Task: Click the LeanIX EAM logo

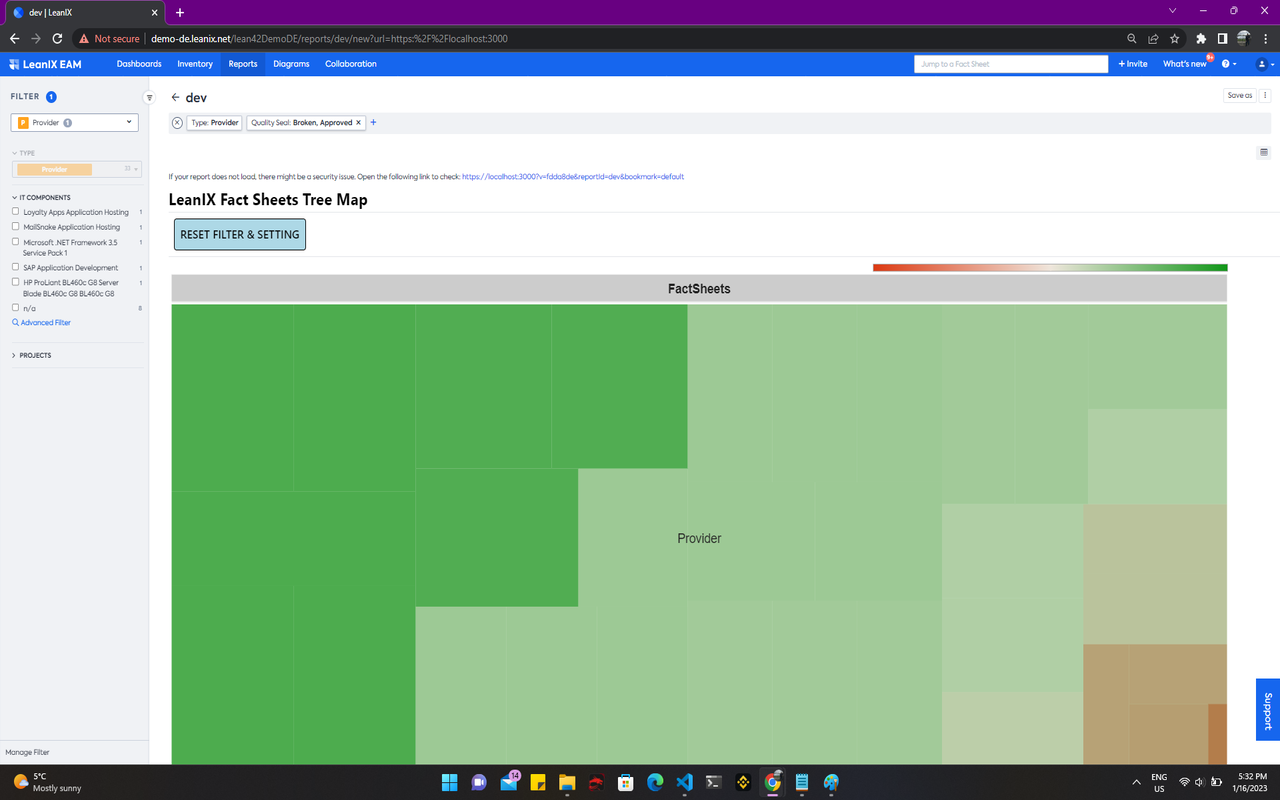Action: (x=45, y=64)
